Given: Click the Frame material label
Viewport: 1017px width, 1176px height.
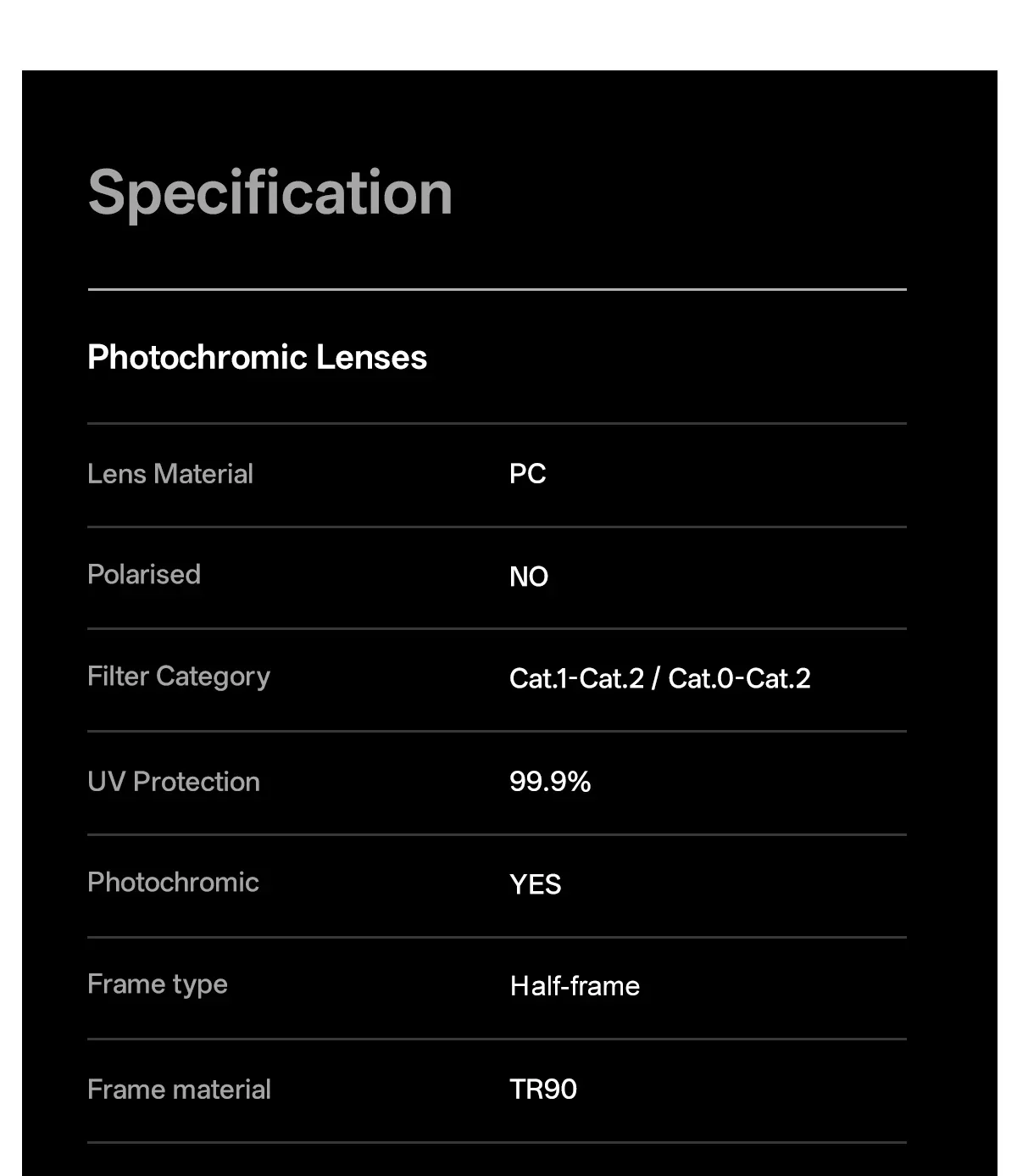Looking at the screenshot, I should pos(180,1090).
